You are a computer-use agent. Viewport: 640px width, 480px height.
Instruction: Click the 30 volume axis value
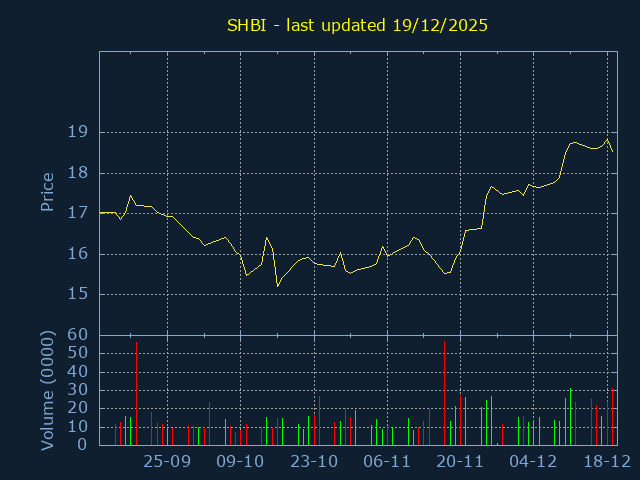pyautogui.click(x=78, y=390)
